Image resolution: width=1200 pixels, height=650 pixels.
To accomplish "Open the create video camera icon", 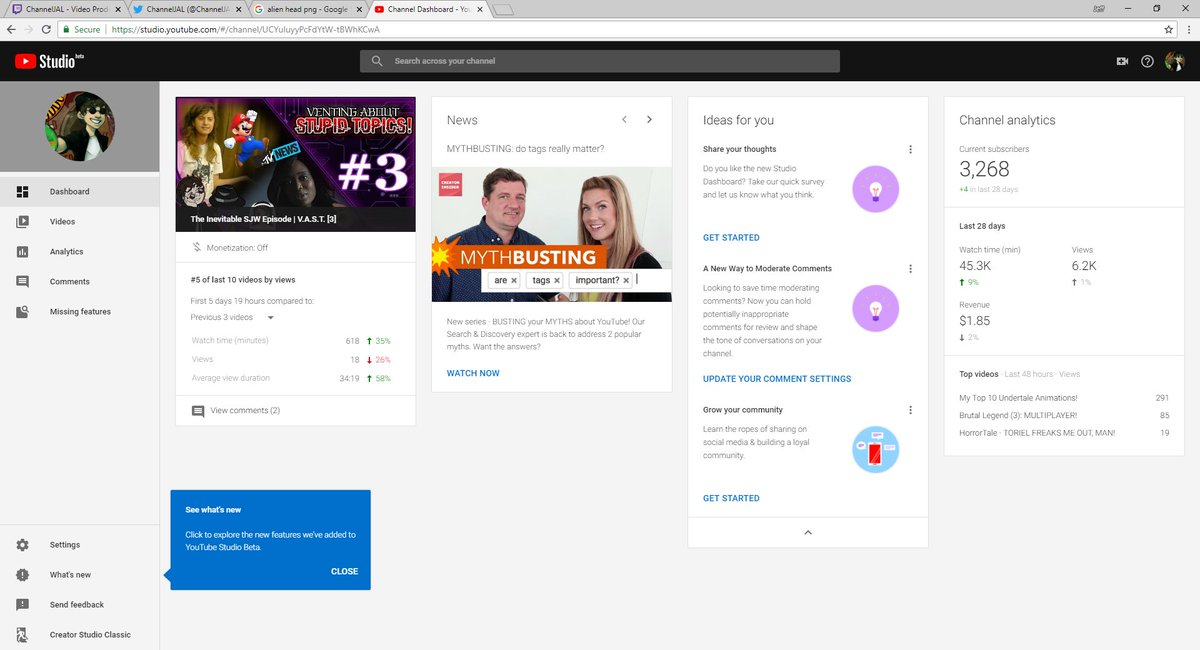I will [x=1122, y=61].
